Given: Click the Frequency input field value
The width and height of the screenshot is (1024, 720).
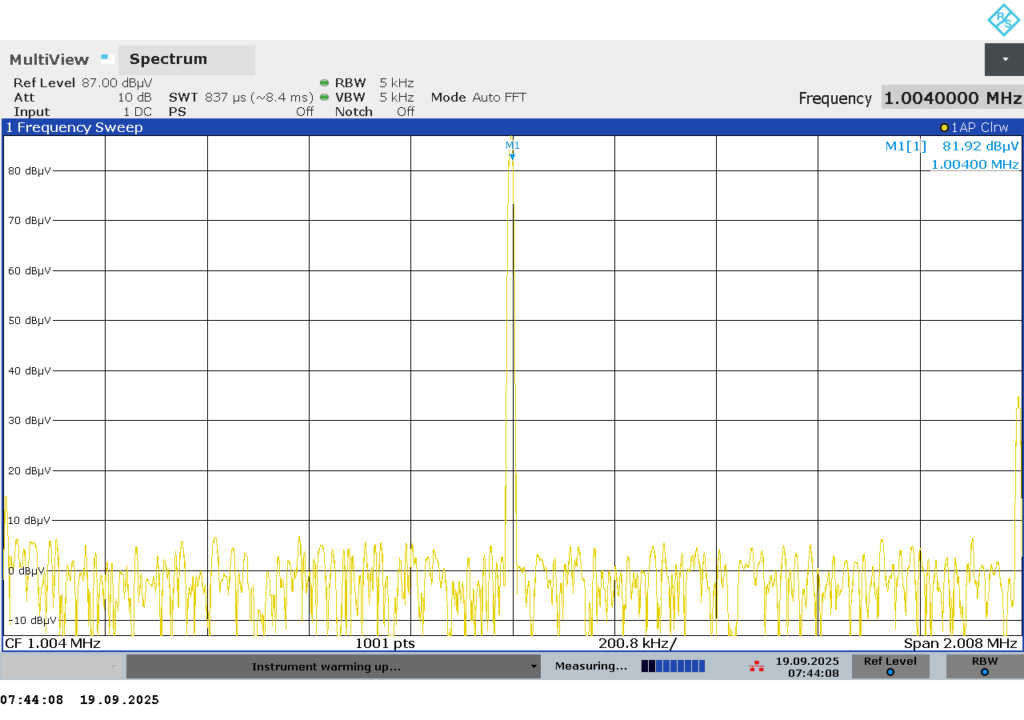Looking at the screenshot, I should click(x=951, y=98).
